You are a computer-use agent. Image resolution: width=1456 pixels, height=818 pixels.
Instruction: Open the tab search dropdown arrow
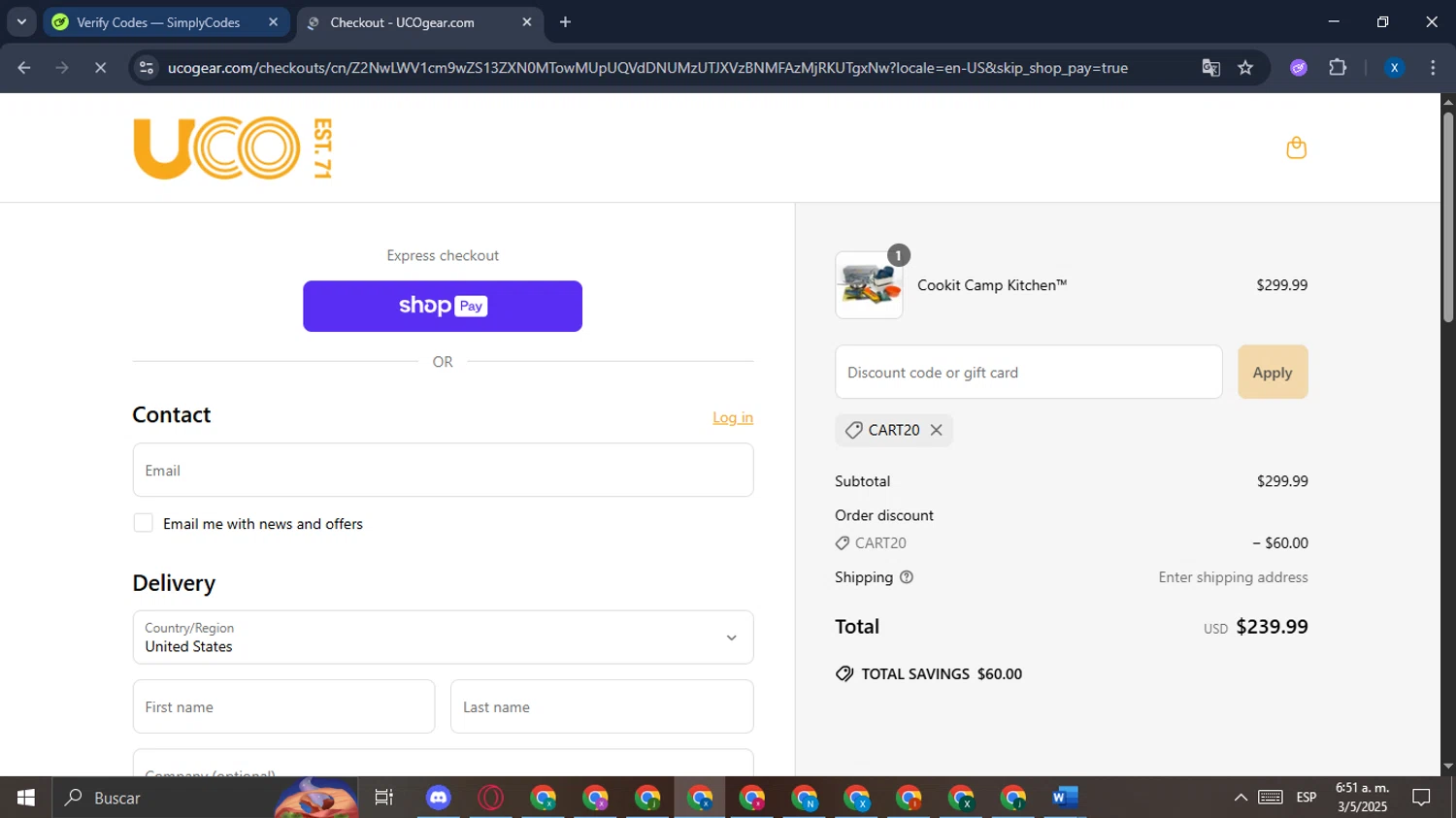click(21, 22)
